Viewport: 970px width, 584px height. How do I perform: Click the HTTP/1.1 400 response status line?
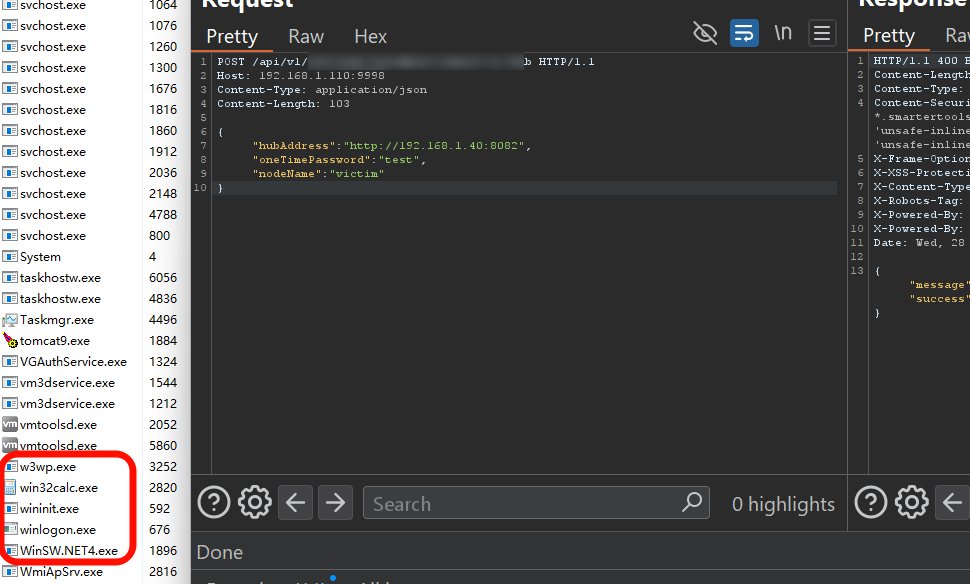click(921, 61)
